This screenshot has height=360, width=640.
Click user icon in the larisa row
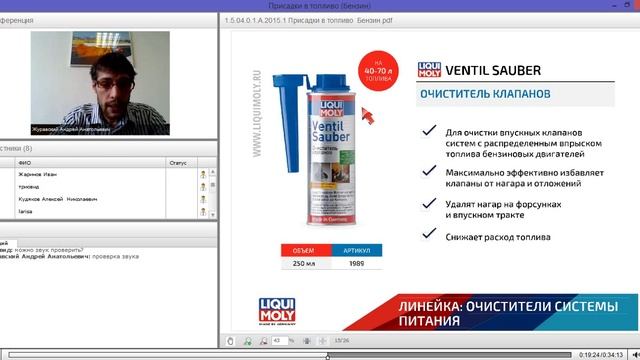click(x=203, y=211)
